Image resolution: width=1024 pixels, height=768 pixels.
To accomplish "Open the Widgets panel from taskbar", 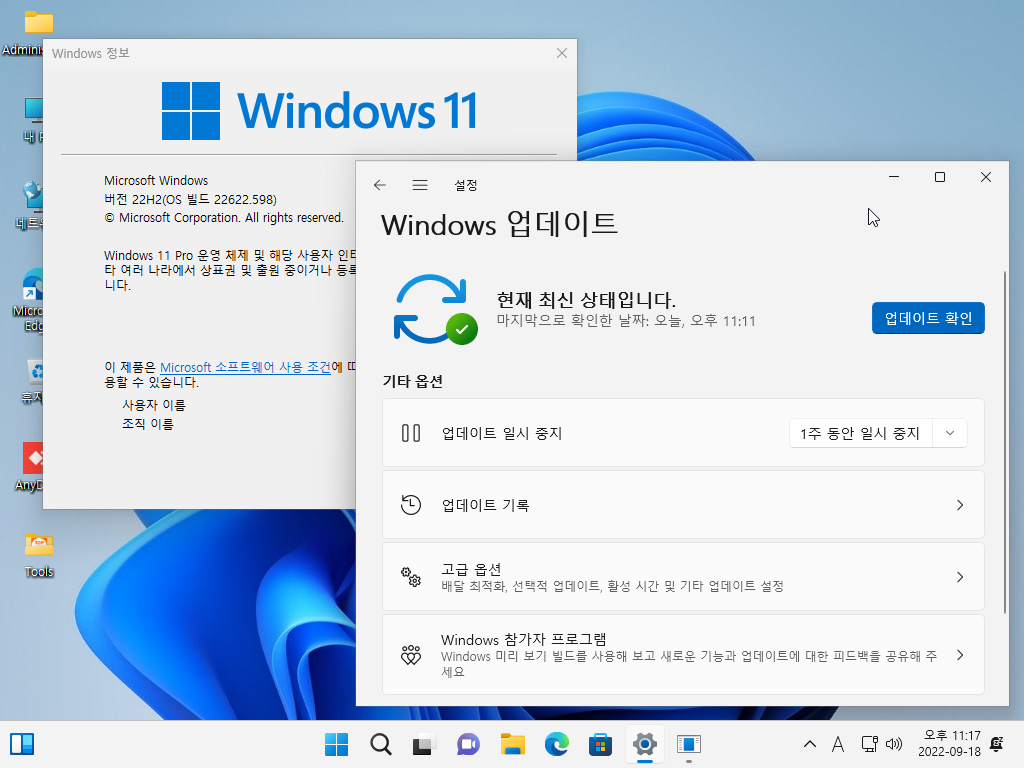I will click(22, 744).
